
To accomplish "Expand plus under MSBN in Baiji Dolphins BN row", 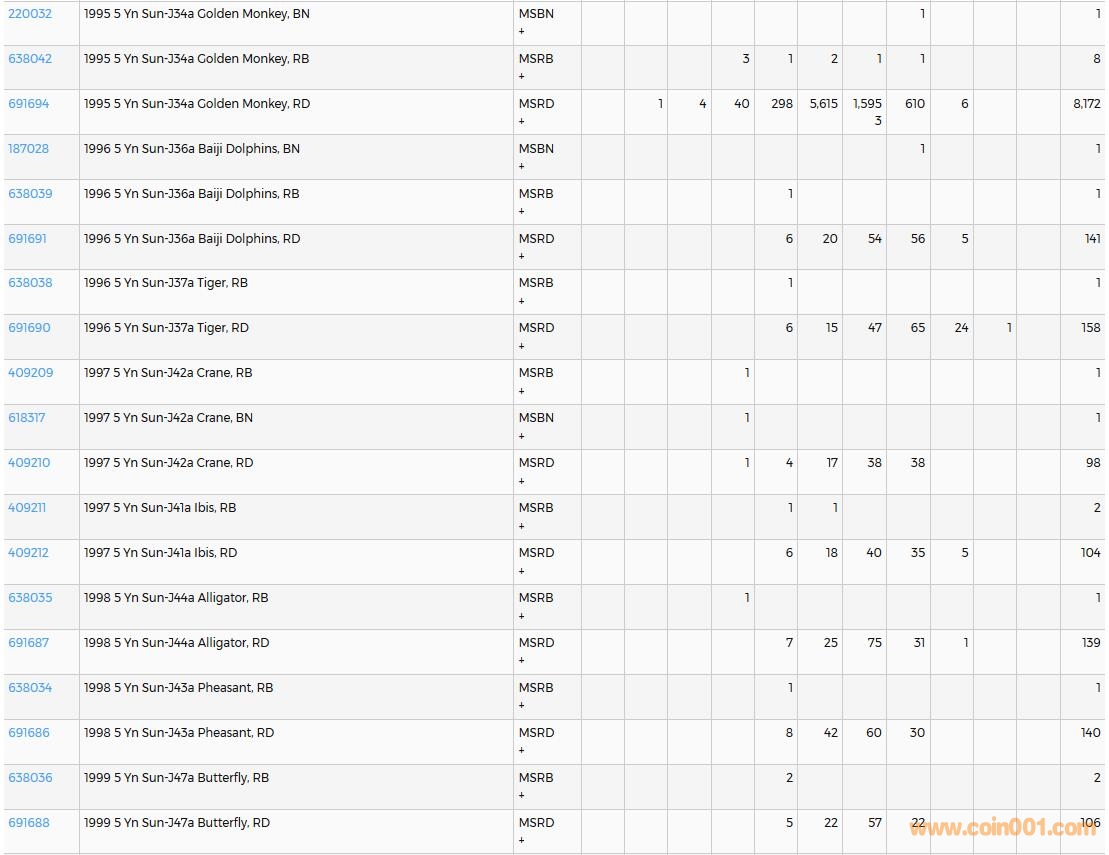I will click(521, 167).
